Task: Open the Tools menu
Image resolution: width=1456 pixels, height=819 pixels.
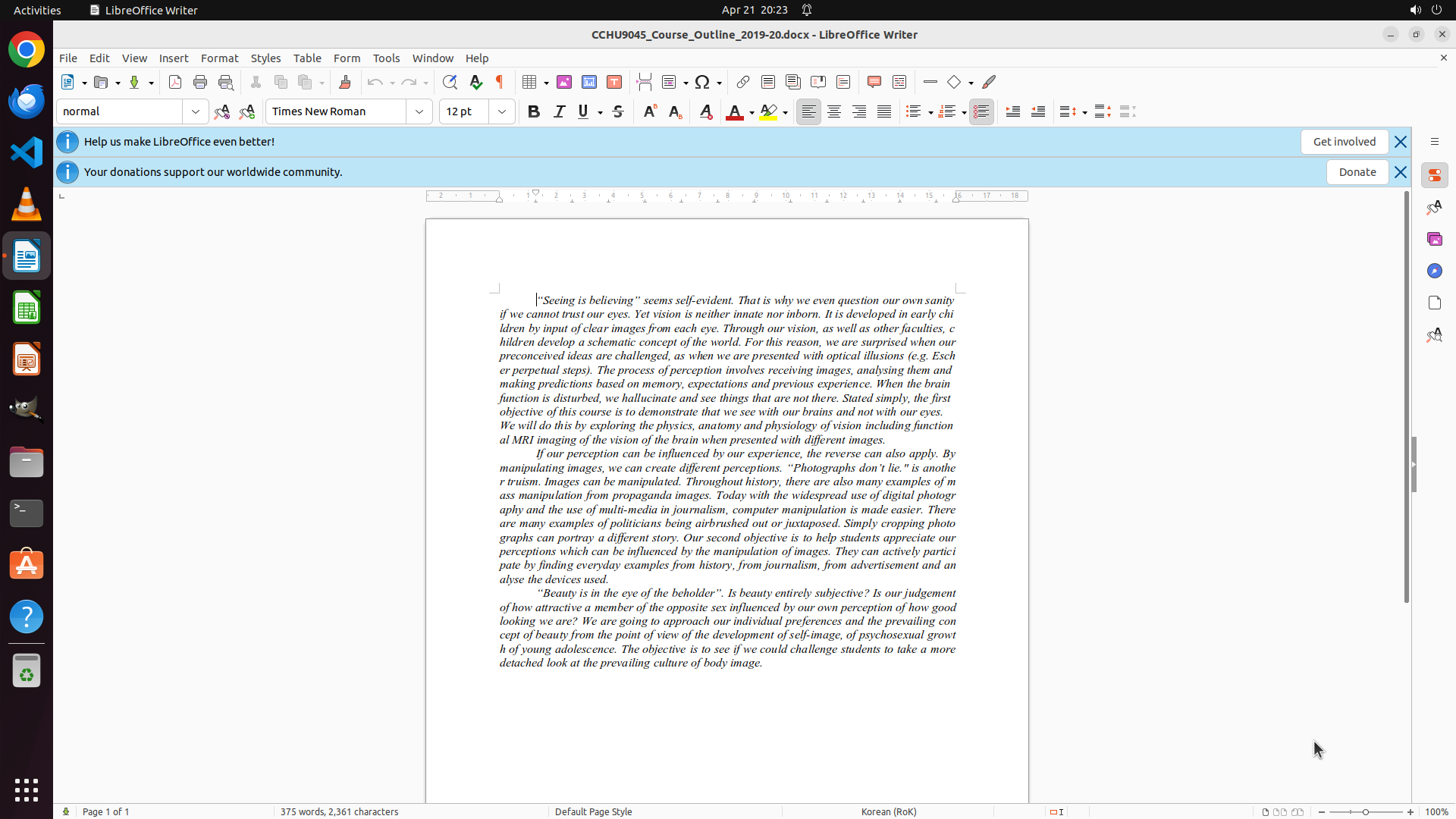Action: (x=386, y=58)
